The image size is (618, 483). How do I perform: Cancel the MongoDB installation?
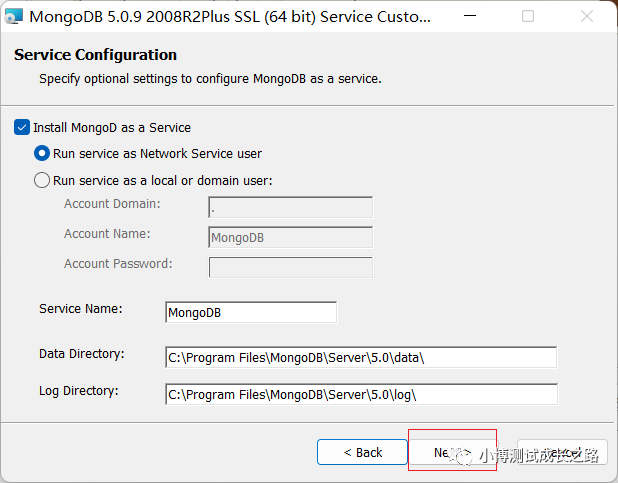click(x=562, y=452)
